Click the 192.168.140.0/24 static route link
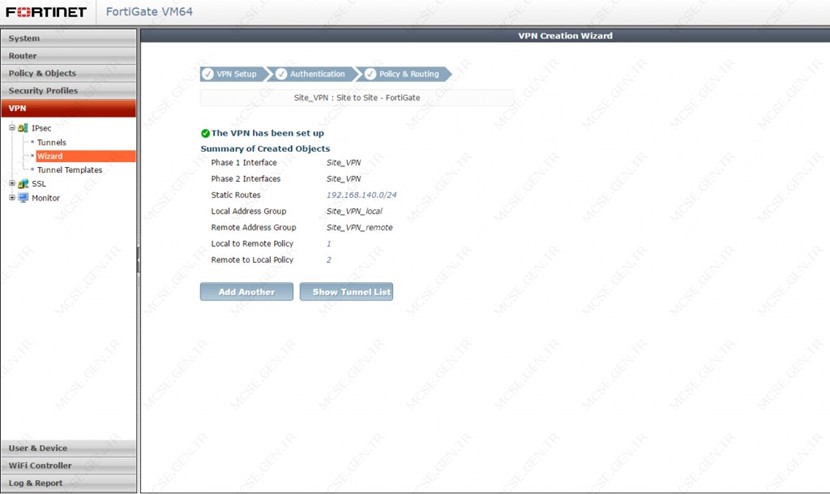Screen dimensions: 830x494 (x=362, y=195)
